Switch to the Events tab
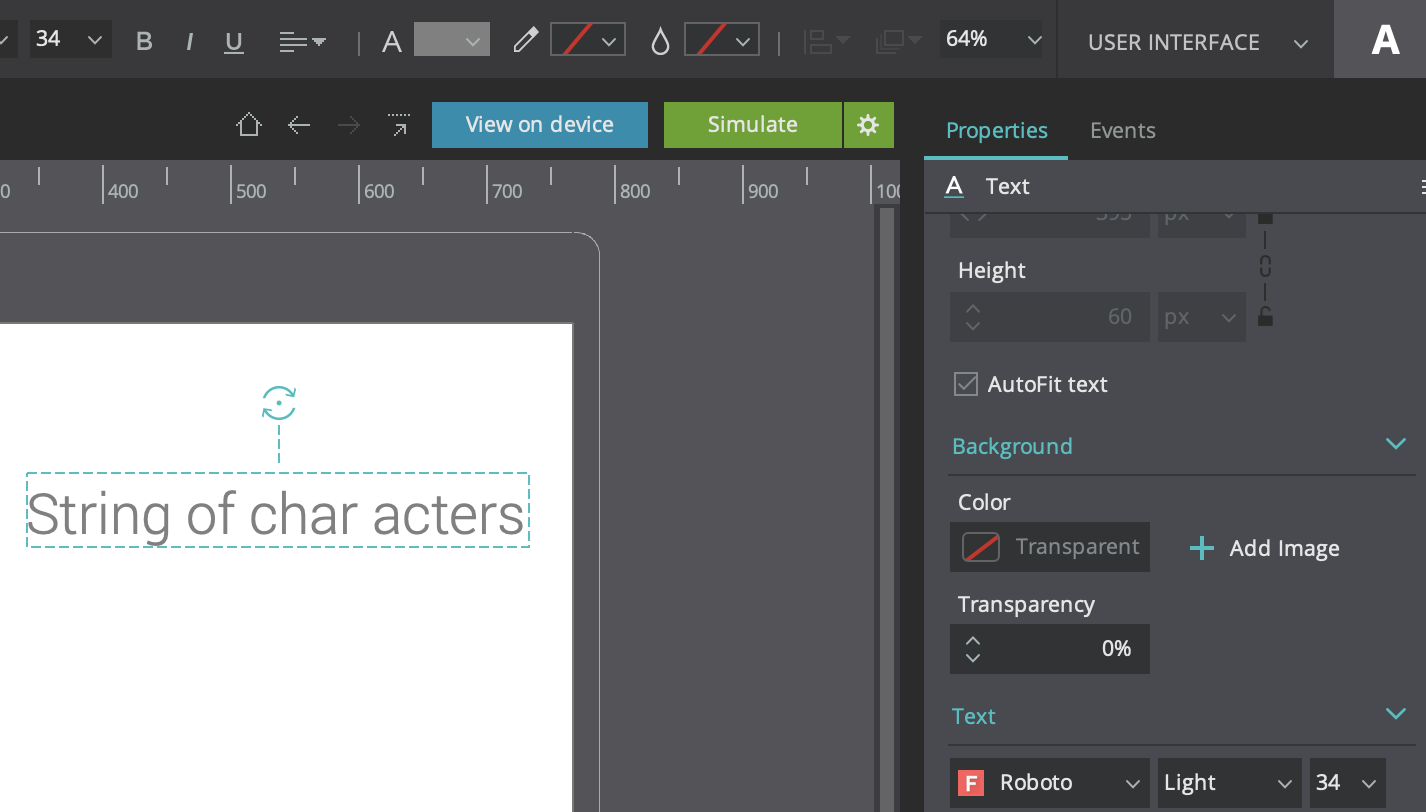Image resolution: width=1426 pixels, height=812 pixels. tap(1122, 131)
